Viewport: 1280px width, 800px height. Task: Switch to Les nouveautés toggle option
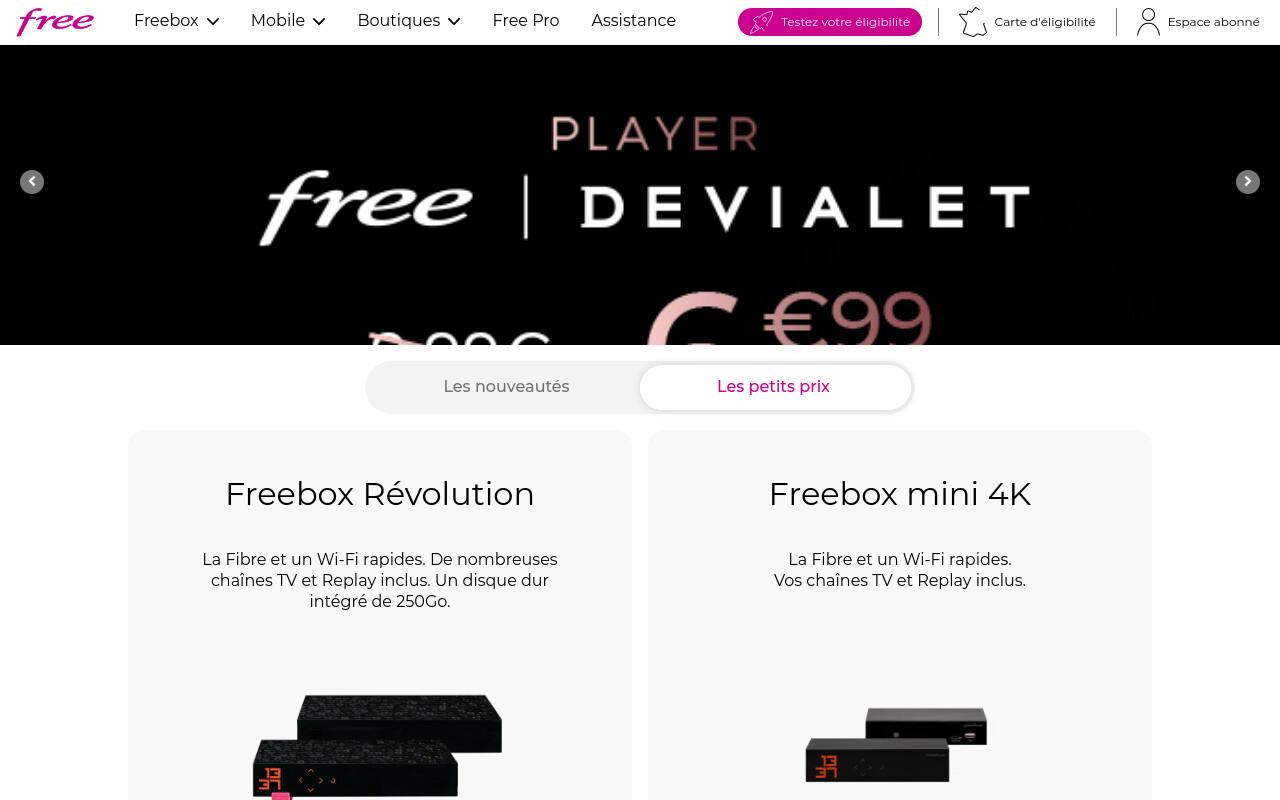(506, 387)
